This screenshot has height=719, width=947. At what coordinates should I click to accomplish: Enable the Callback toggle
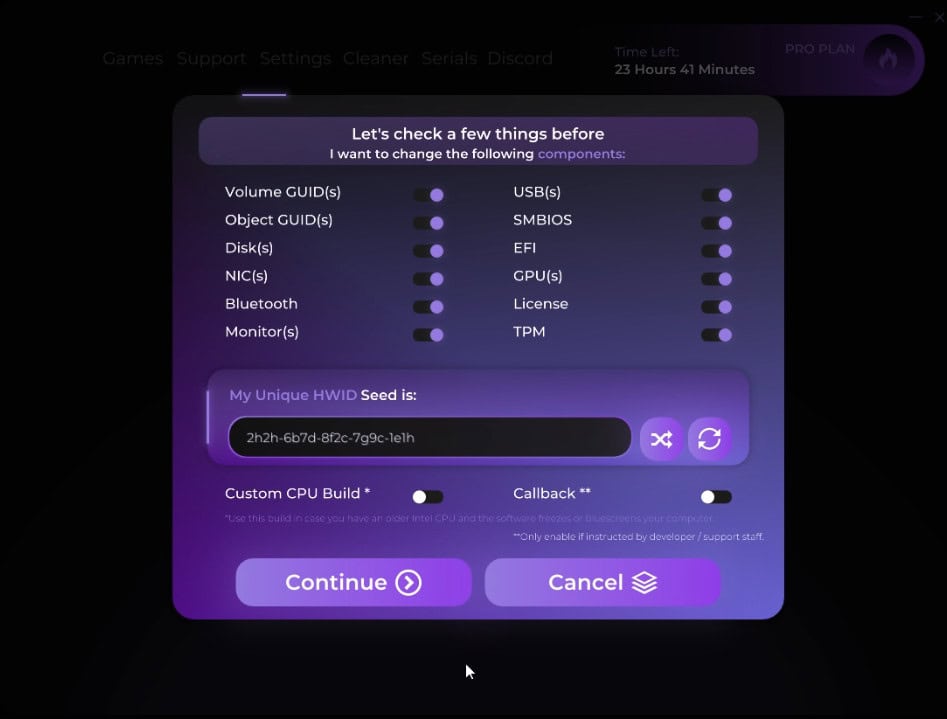tap(717, 497)
